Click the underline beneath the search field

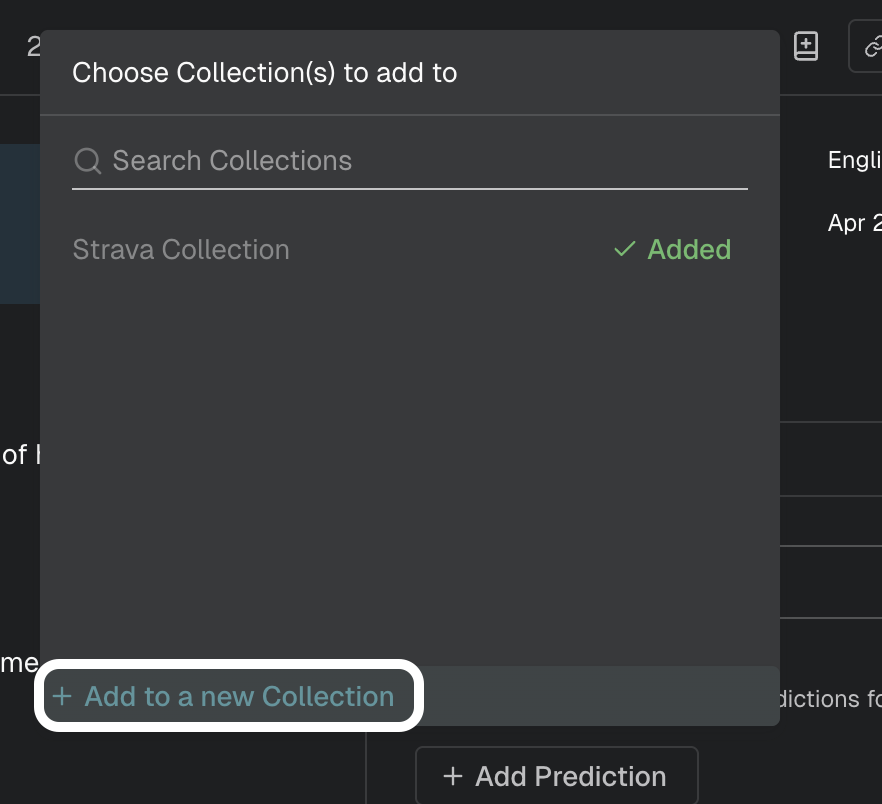click(410, 189)
